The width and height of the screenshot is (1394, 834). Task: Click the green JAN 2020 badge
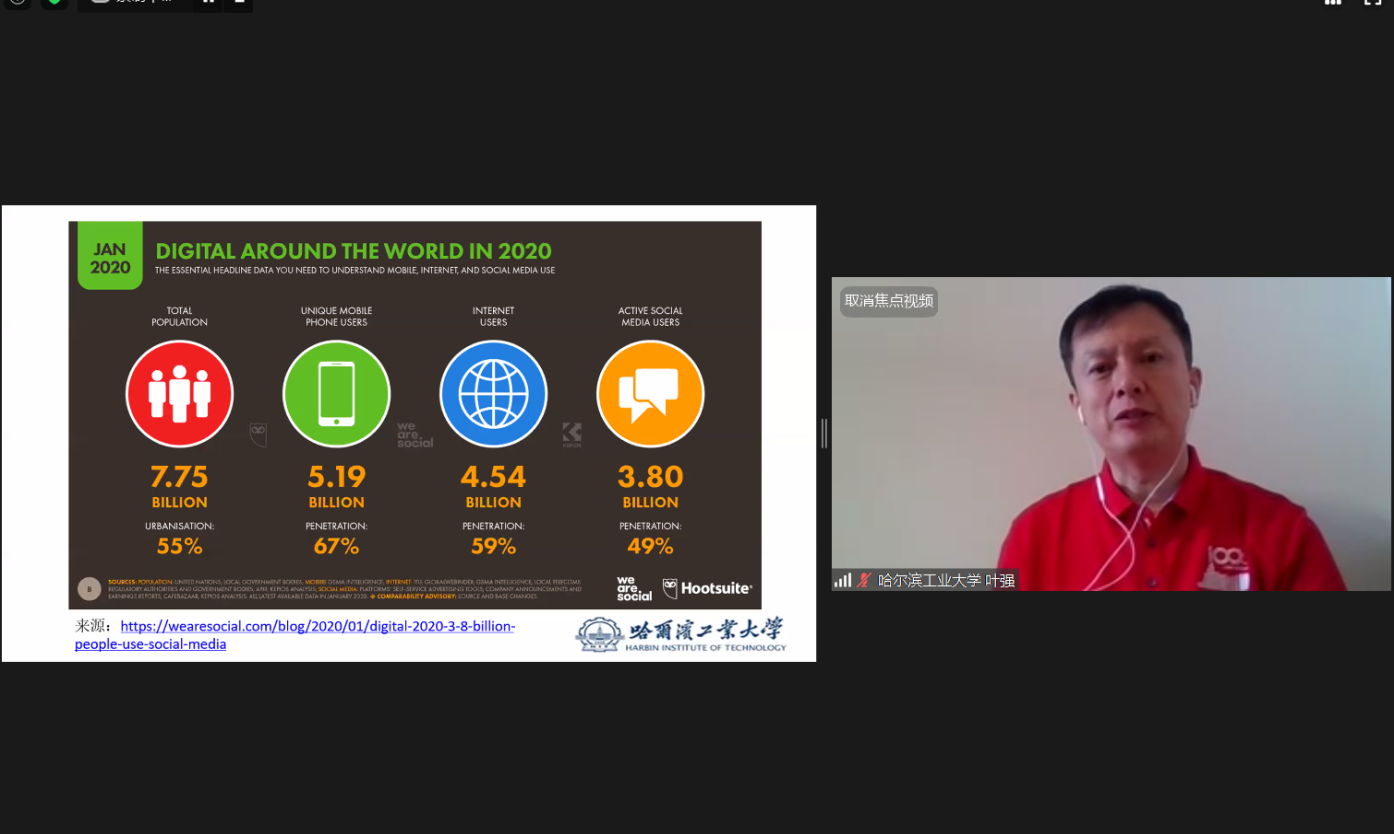point(110,258)
